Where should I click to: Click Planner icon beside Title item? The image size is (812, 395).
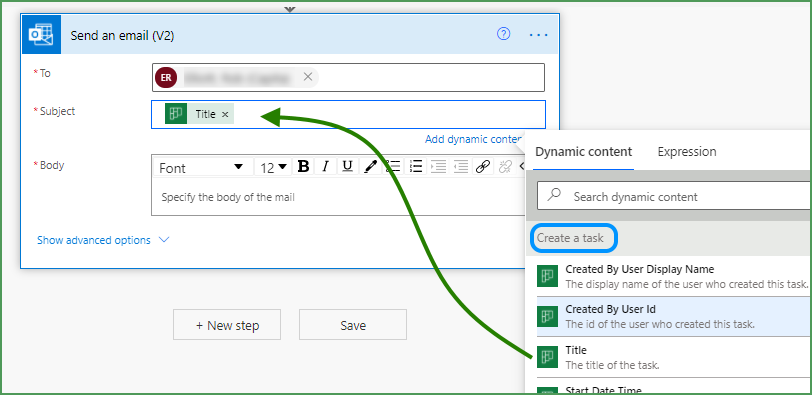547,357
